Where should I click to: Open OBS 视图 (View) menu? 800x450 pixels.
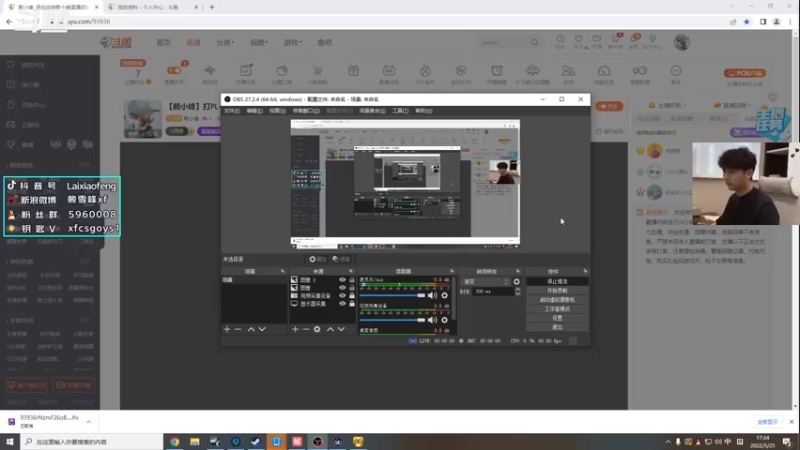(x=278, y=111)
